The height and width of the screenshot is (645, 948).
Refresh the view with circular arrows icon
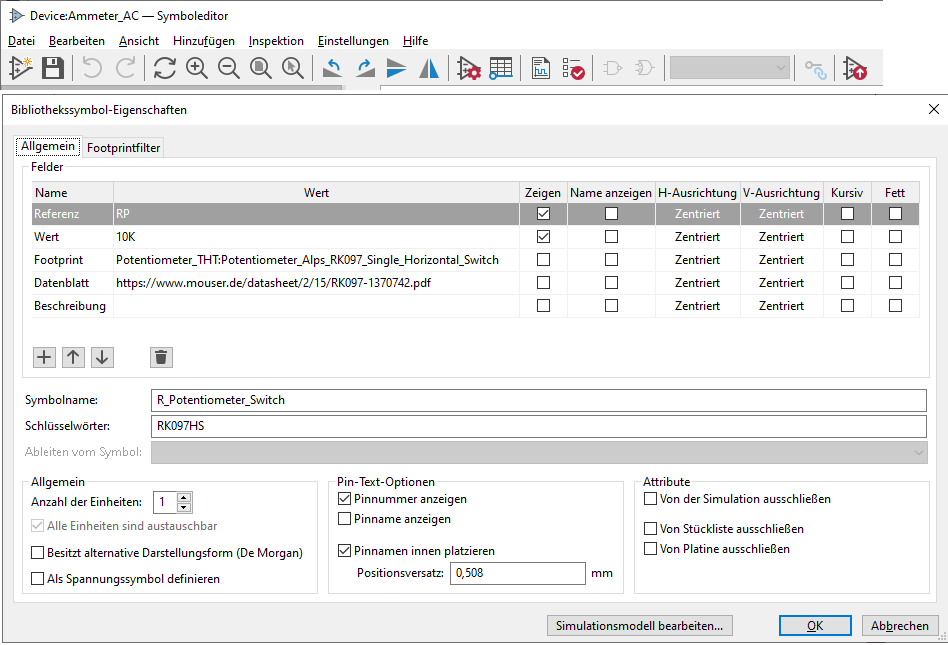click(164, 68)
